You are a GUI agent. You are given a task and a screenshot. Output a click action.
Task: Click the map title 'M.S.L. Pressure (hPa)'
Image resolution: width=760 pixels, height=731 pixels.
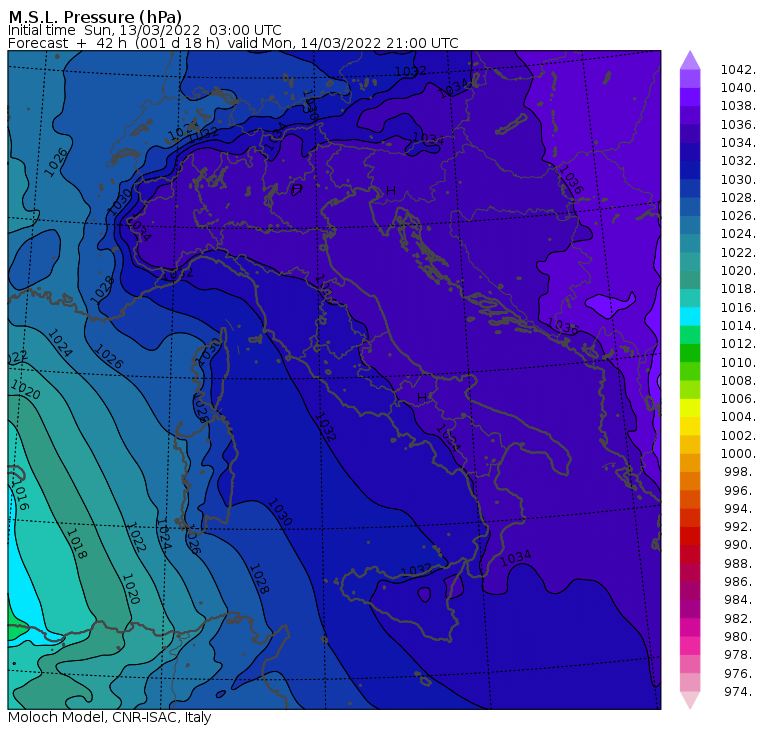coord(95,16)
